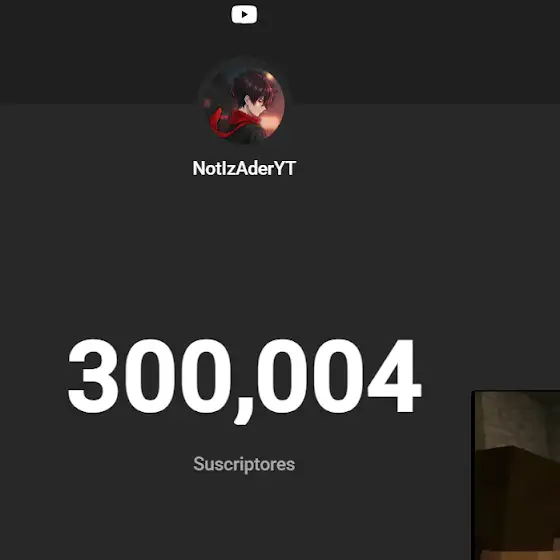Select the zero just before the comma
Screen dimensions: 560x560
[206, 376]
